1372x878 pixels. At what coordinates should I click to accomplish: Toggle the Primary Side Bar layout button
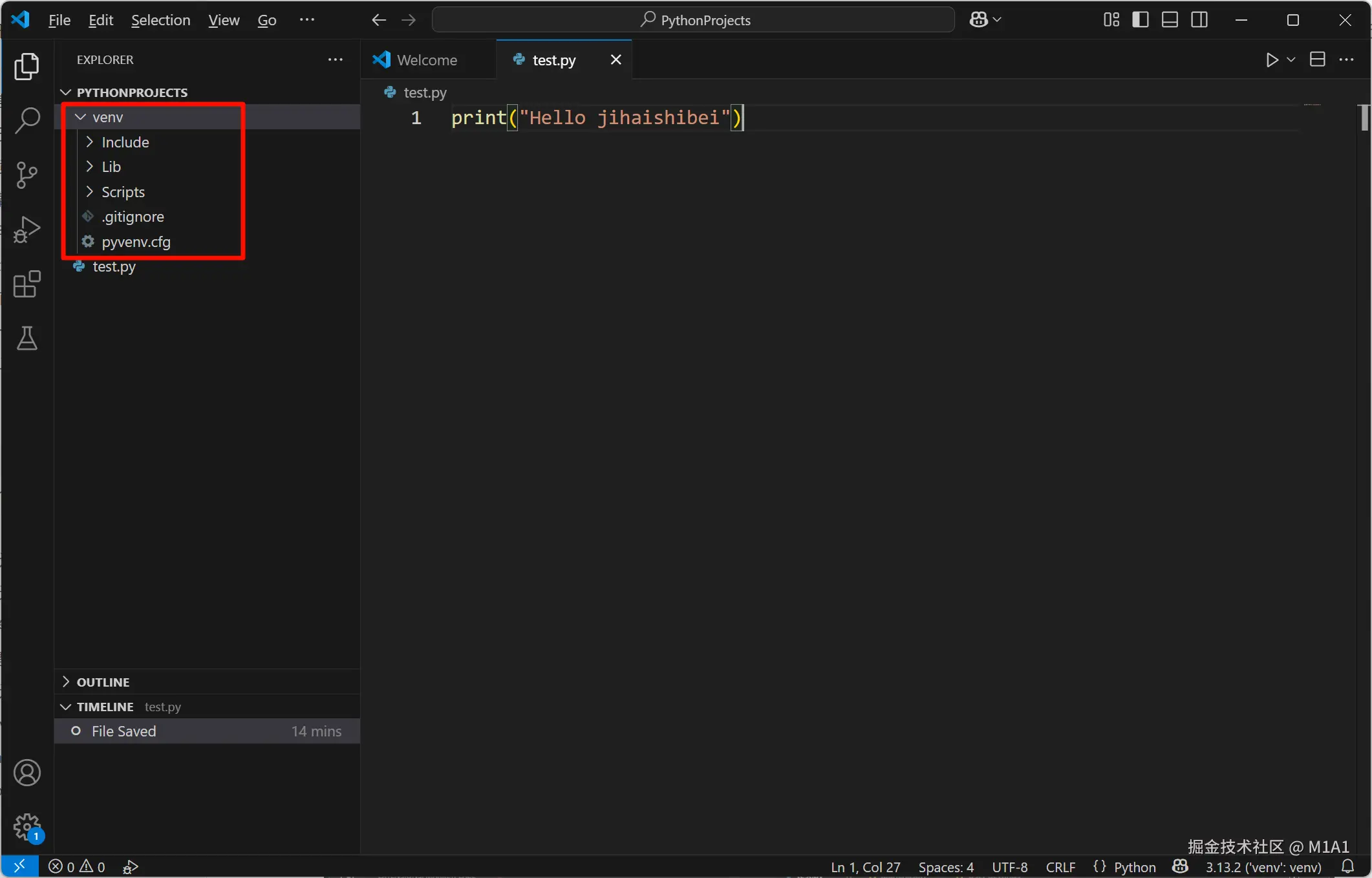(1141, 20)
